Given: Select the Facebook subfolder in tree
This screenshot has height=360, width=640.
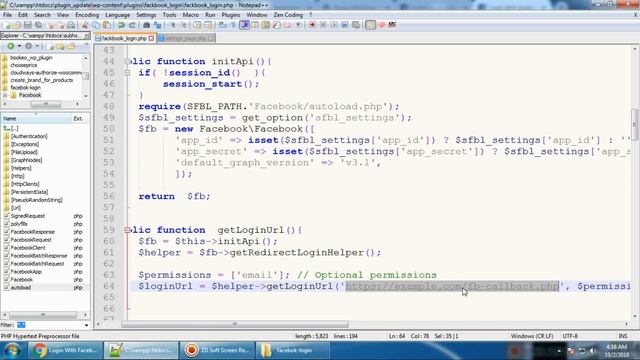Looking at the screenshot, I should tap(30, 95).
